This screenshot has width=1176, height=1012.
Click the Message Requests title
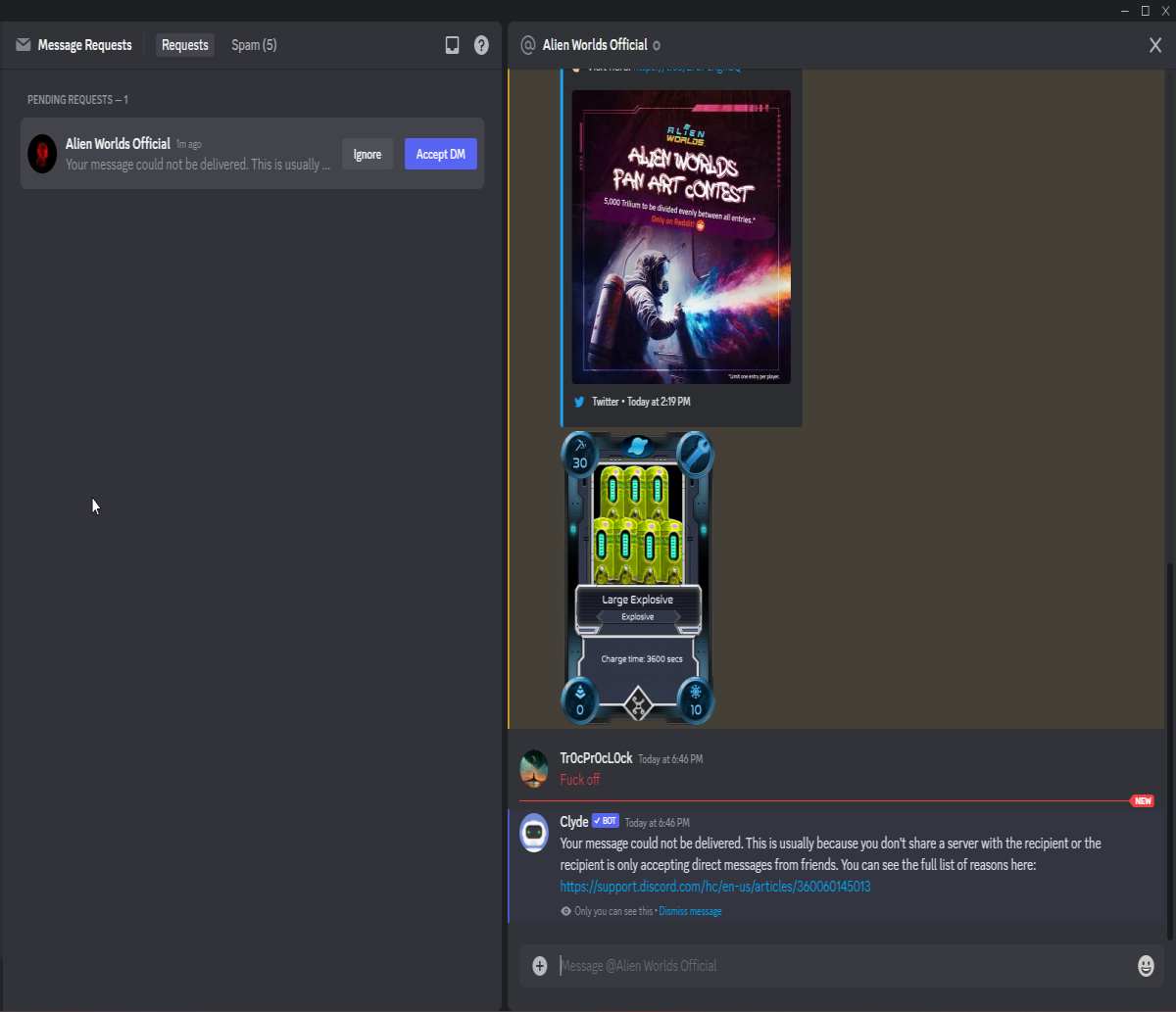(x=84, y=45)
